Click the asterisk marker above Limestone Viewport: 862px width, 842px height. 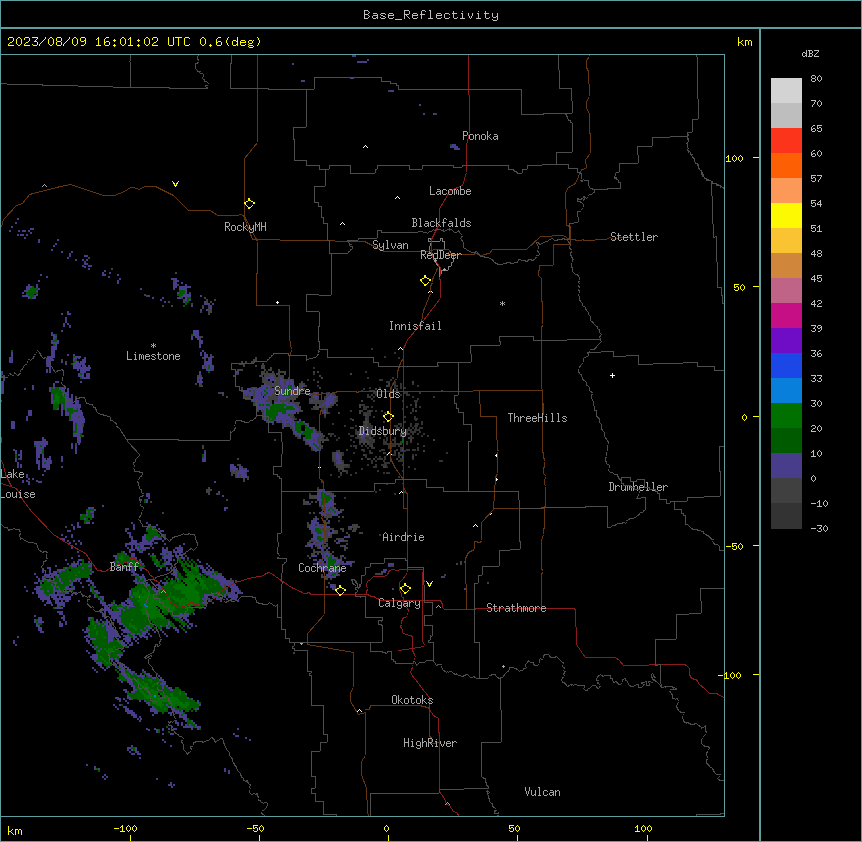coord(153,346)
